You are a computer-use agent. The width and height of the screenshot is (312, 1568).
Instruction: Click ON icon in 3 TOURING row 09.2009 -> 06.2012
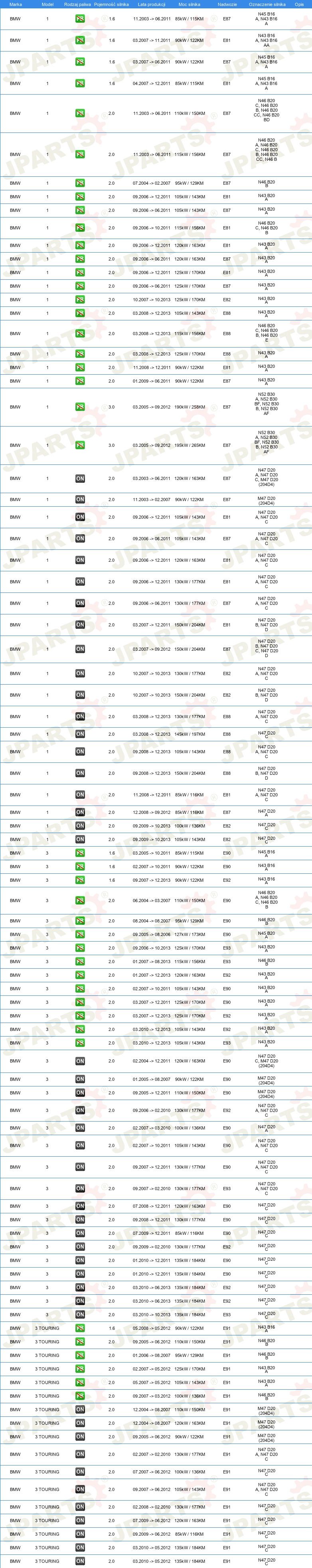(x=80, y=1534)
